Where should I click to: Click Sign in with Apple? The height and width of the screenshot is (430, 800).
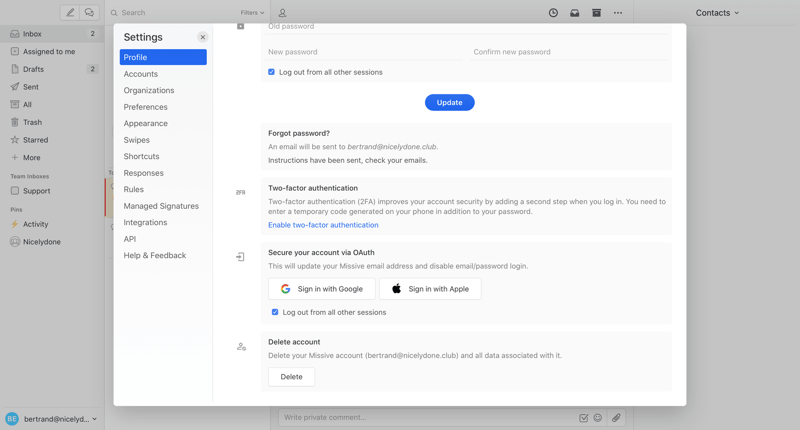tap(430, 289)
